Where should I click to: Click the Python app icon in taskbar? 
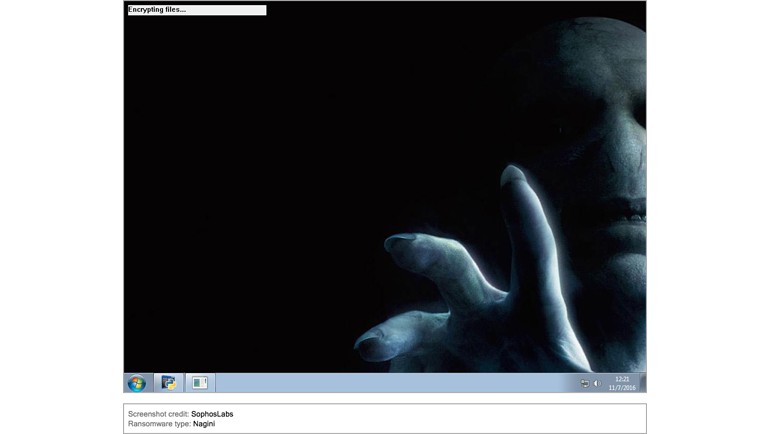point(169,383)
